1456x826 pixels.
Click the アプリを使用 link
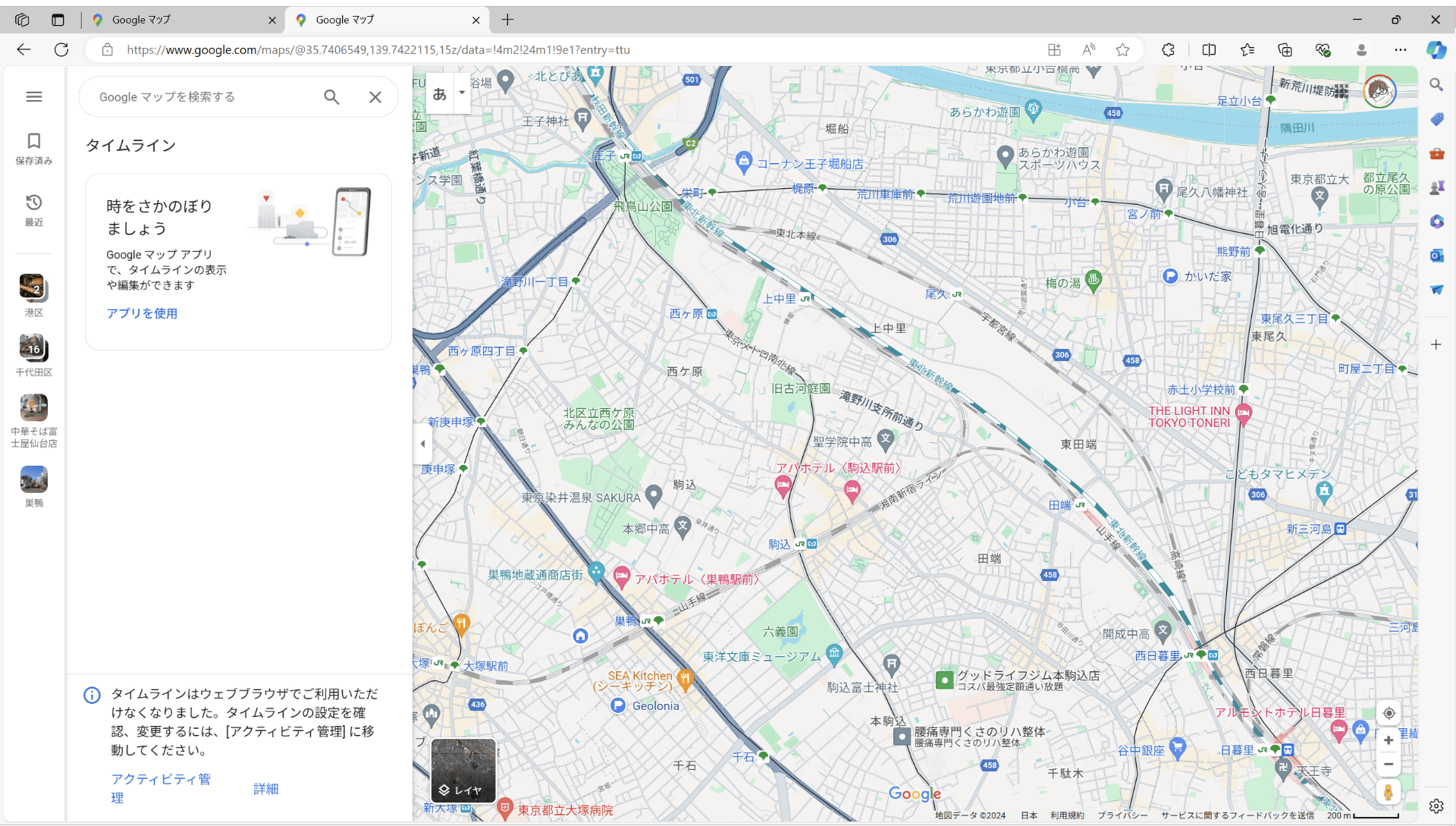click(142, 312)
